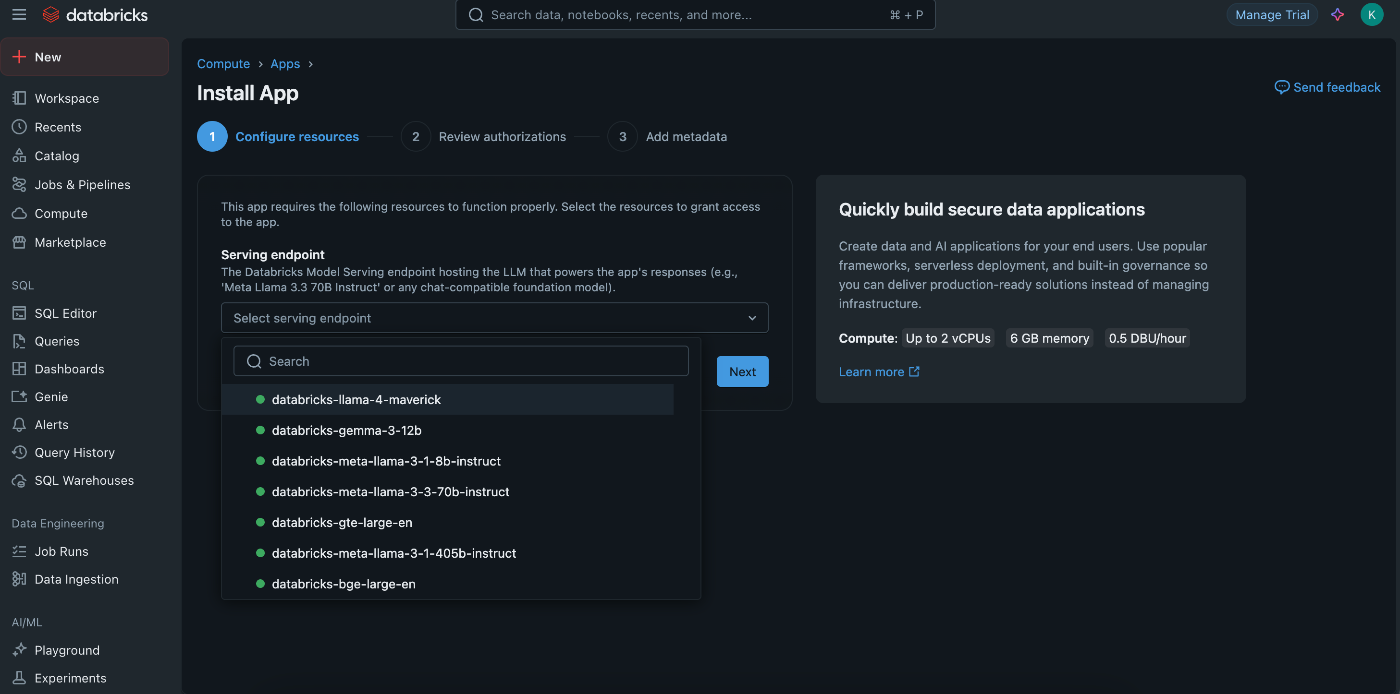The image size is (1400, 694).
Task: Go to Compute breadcrumb link
Action: [223, 64]
